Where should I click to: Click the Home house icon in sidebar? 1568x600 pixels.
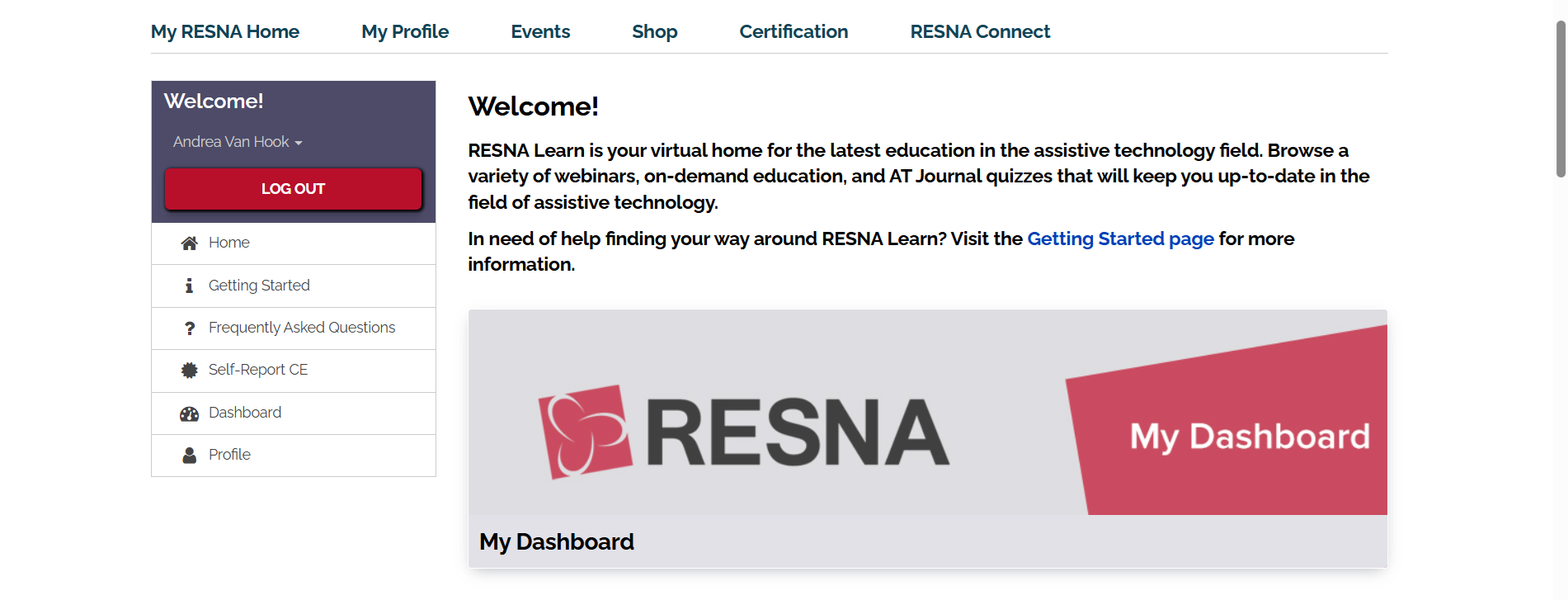click(189, 243)
